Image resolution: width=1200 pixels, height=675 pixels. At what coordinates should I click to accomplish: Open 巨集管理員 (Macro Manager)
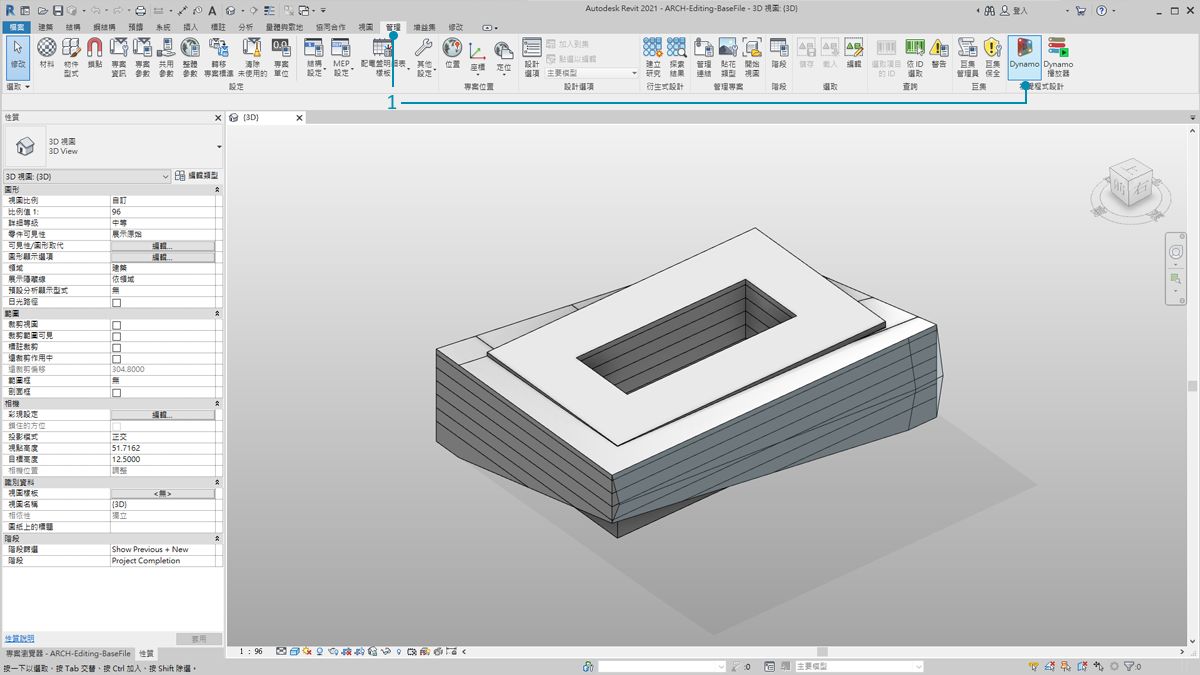click(x=967, y=57)
